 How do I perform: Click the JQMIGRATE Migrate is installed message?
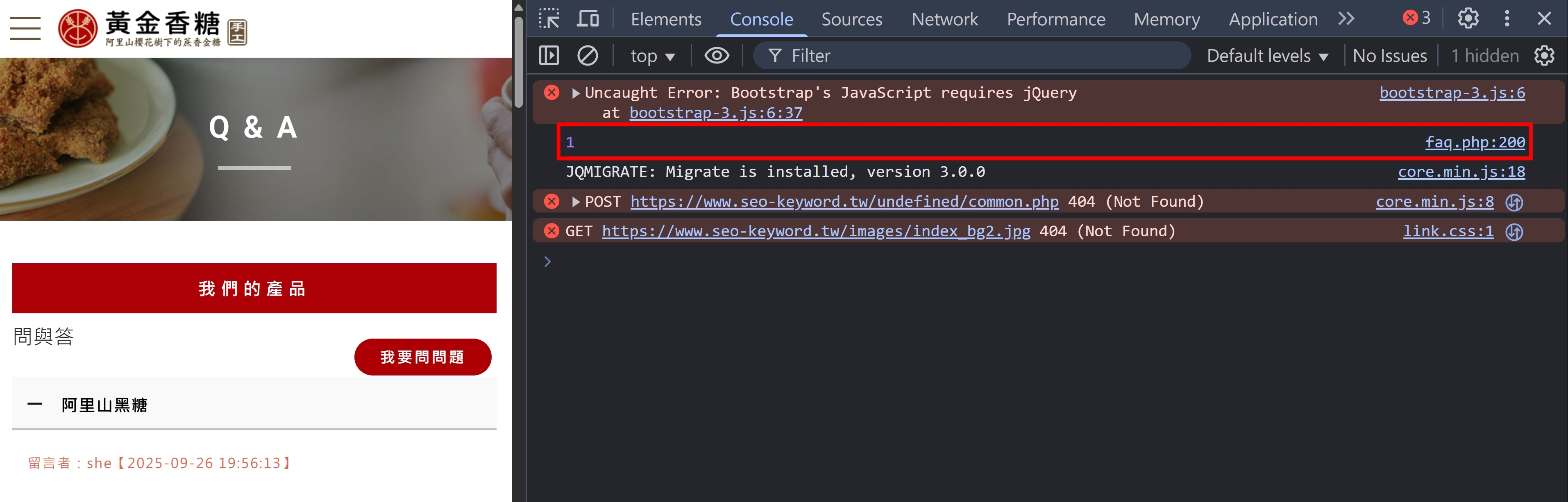click(x=776, y=172)
